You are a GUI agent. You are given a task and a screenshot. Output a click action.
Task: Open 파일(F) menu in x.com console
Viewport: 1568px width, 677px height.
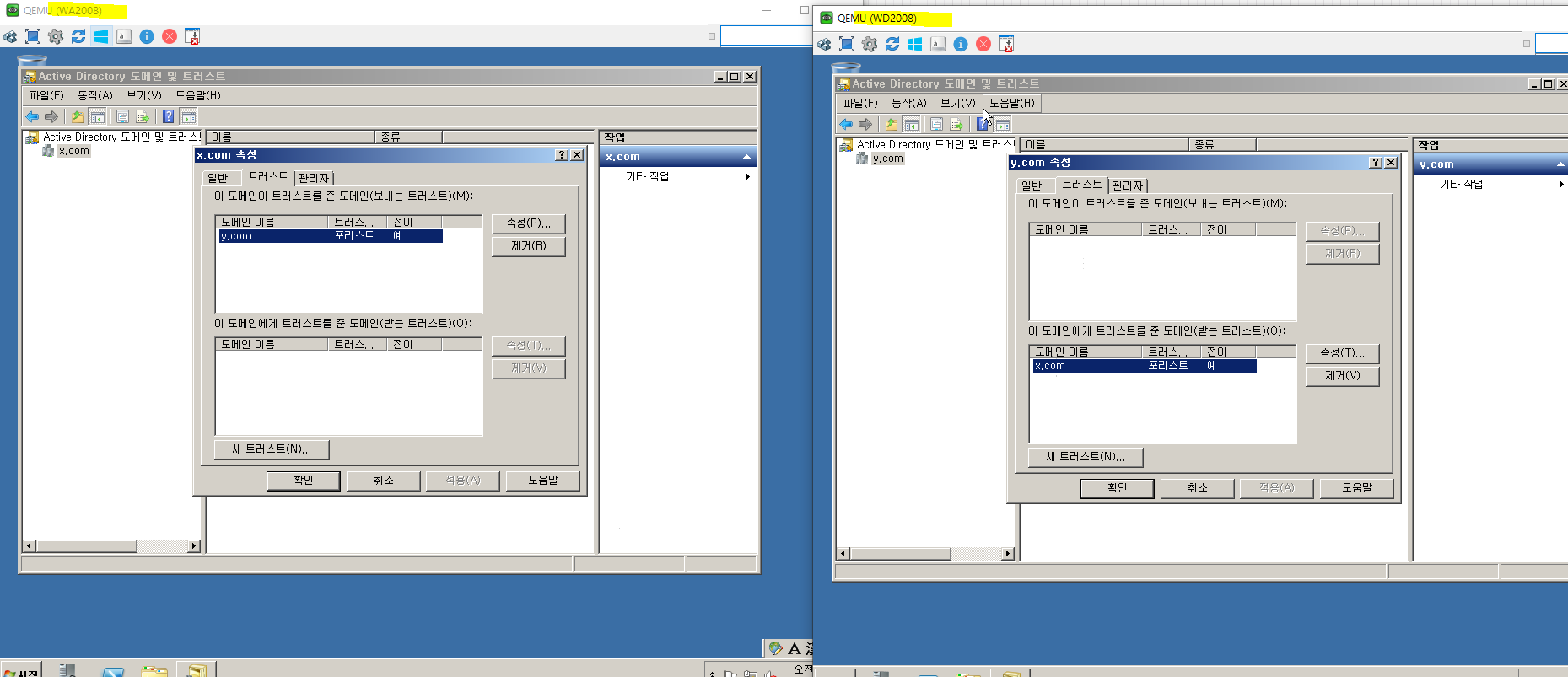46,95
